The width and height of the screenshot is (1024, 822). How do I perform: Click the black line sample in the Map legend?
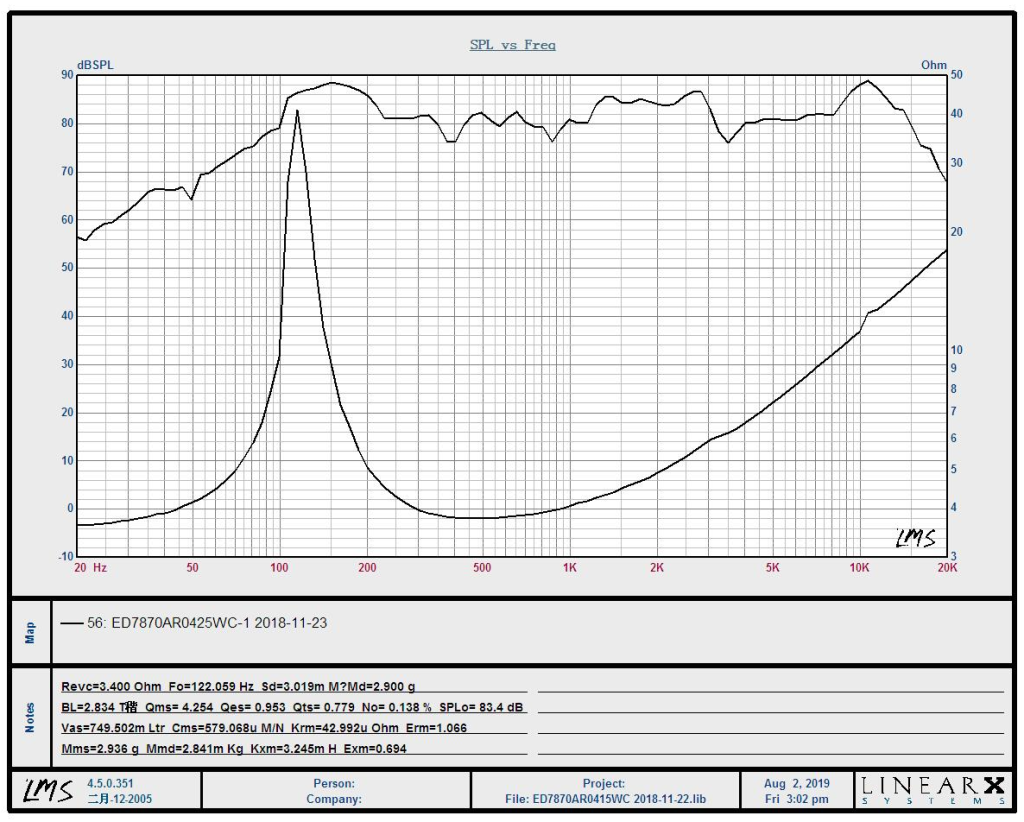click(72, 623)
